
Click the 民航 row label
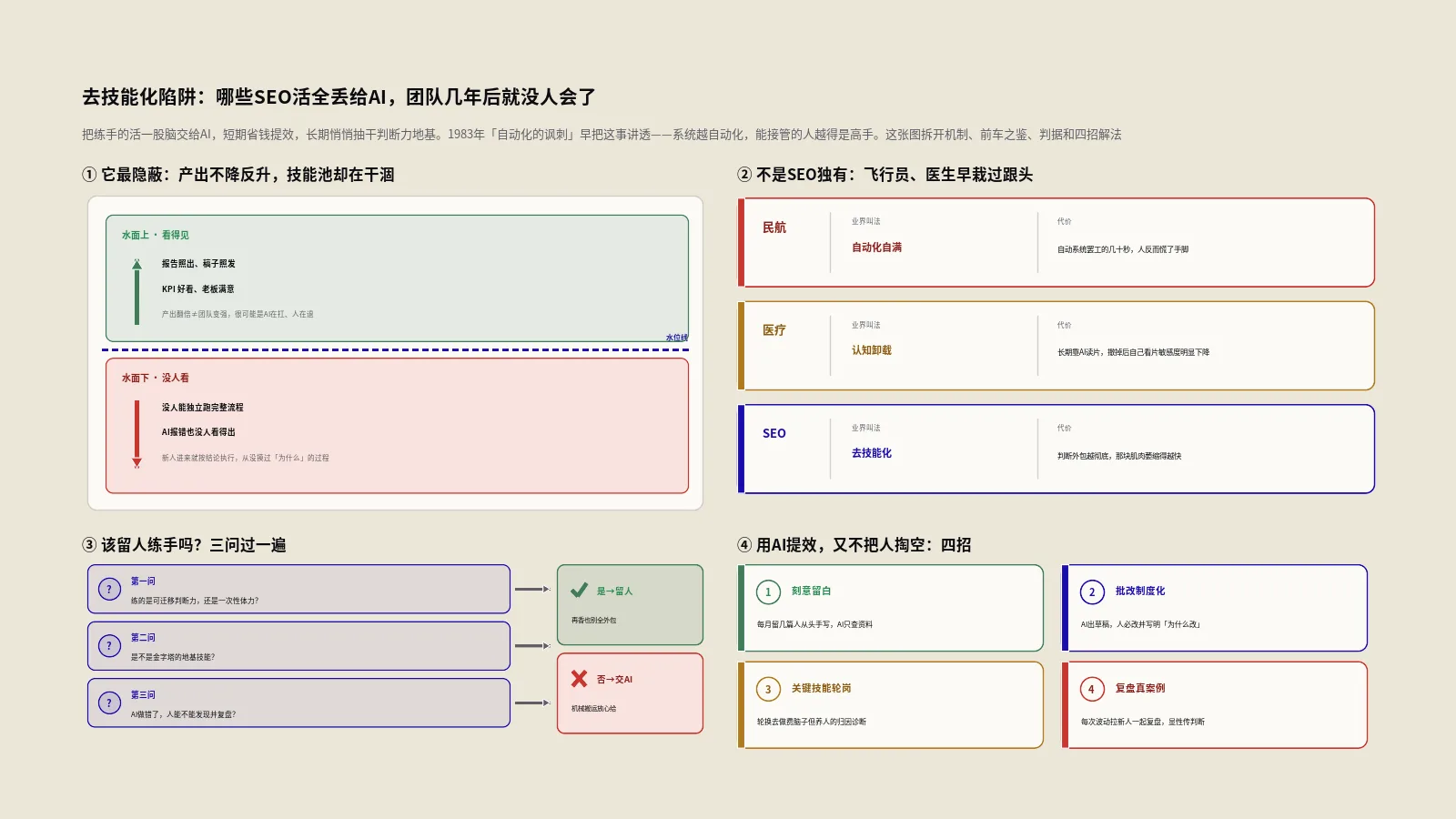(x=774, y=227)
